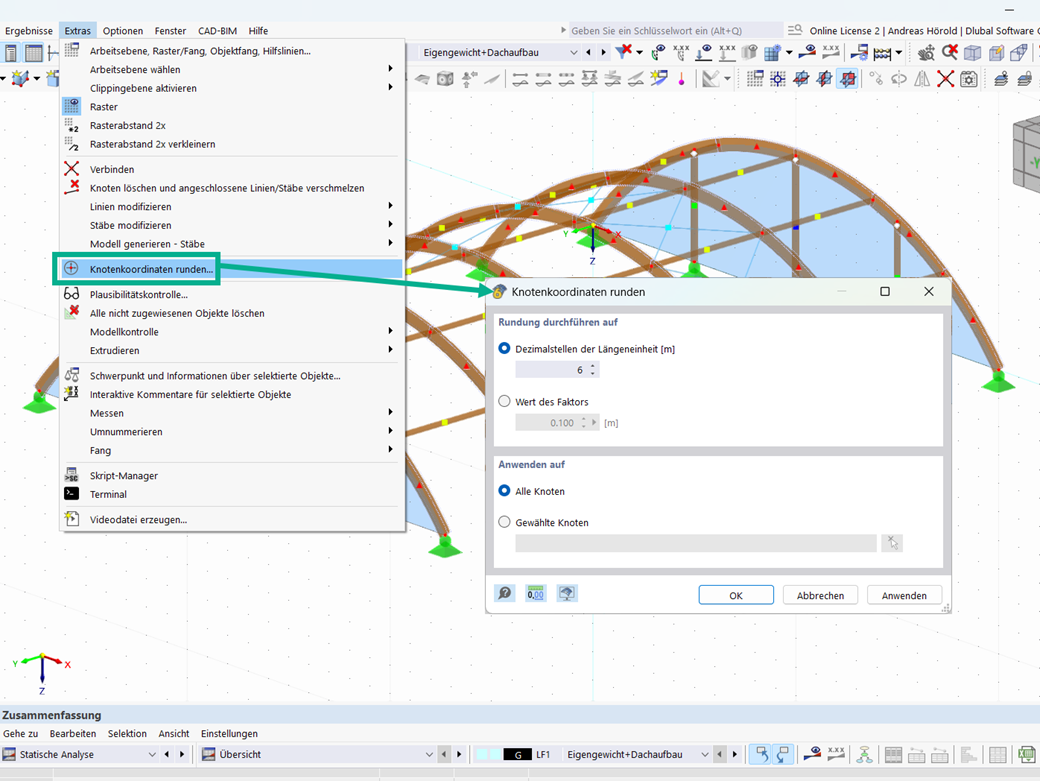Screen dimensions: 1040x781
Task: Click the search list icon beside keyword field
Action: (x=795, y=30)
